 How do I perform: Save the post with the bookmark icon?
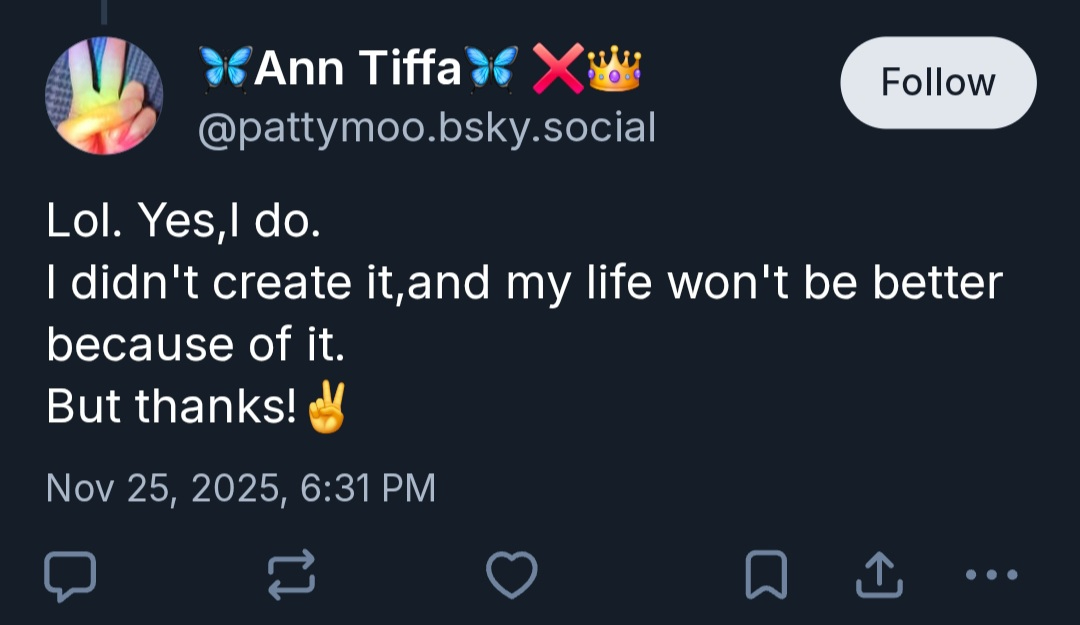click(x=767, y=576)
